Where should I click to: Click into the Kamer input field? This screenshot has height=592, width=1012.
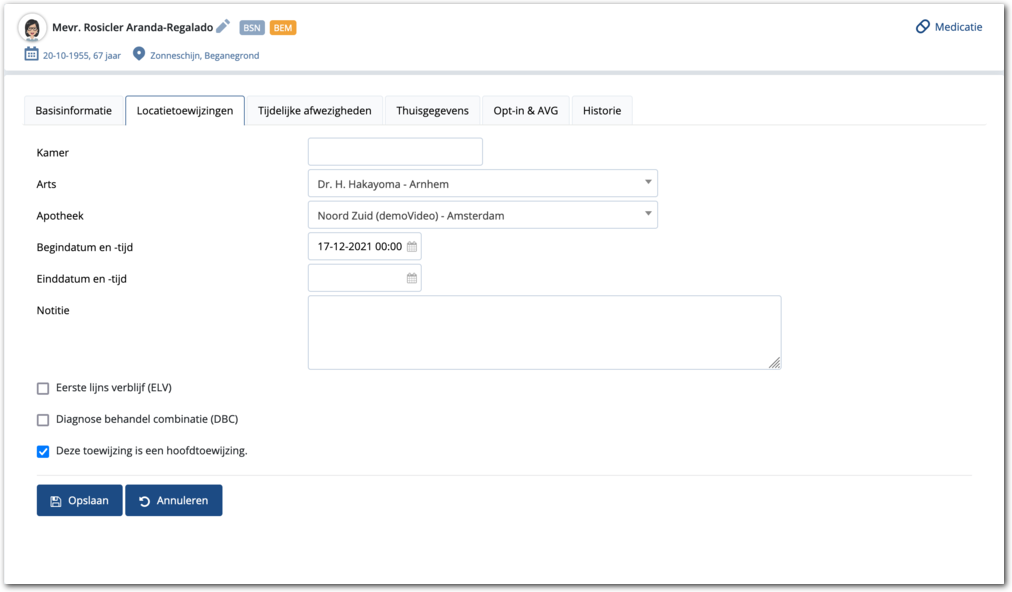click(395, 152)
